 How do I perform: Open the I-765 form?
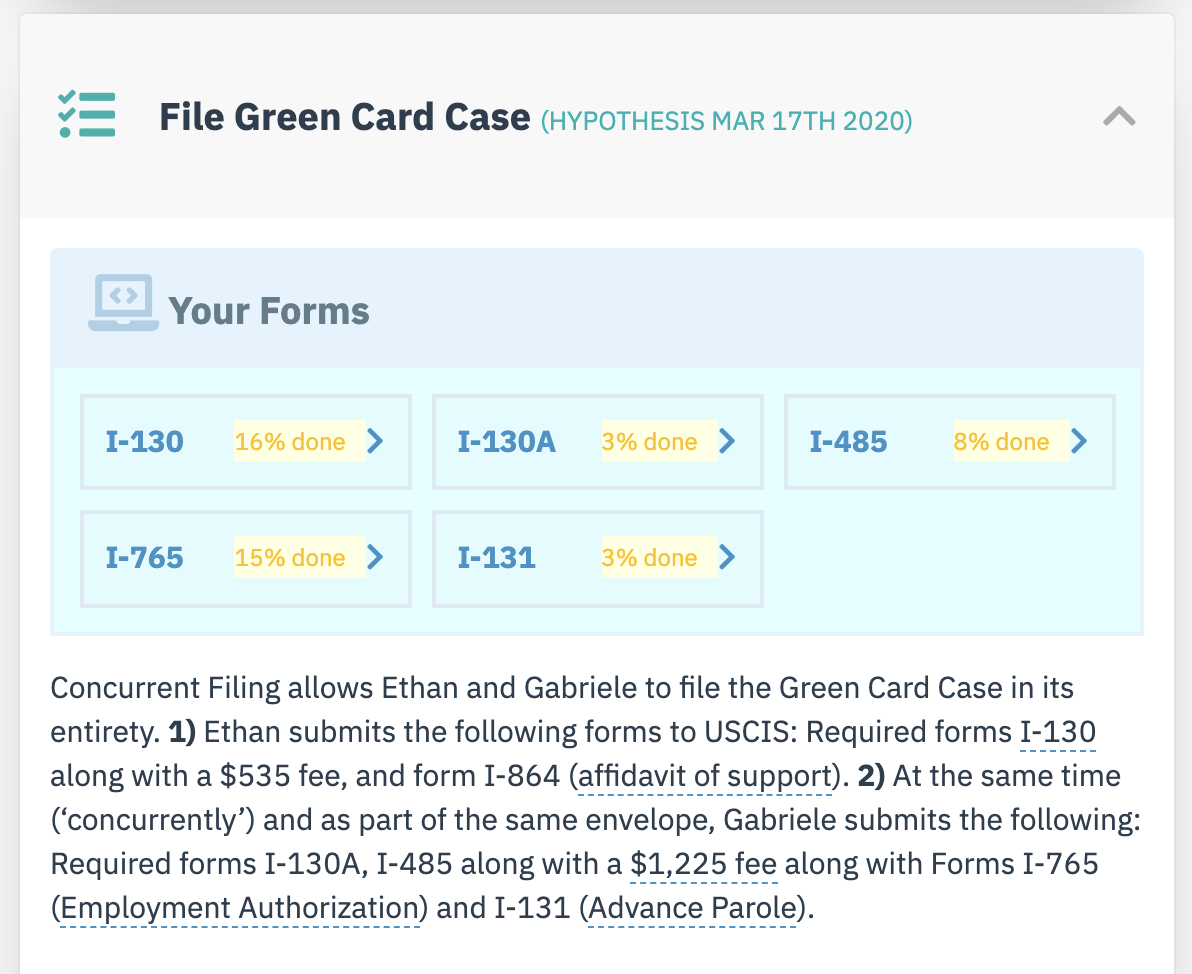[246, 559]
